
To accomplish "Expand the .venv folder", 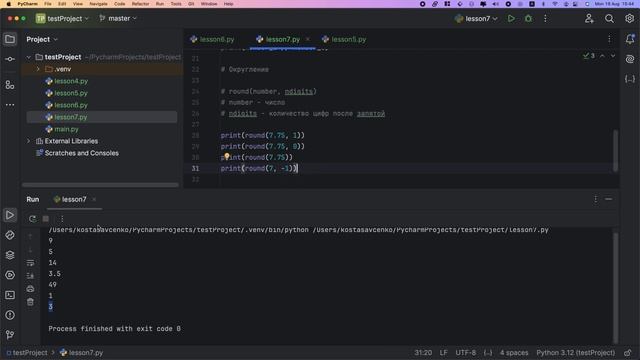I will [38, 69].
